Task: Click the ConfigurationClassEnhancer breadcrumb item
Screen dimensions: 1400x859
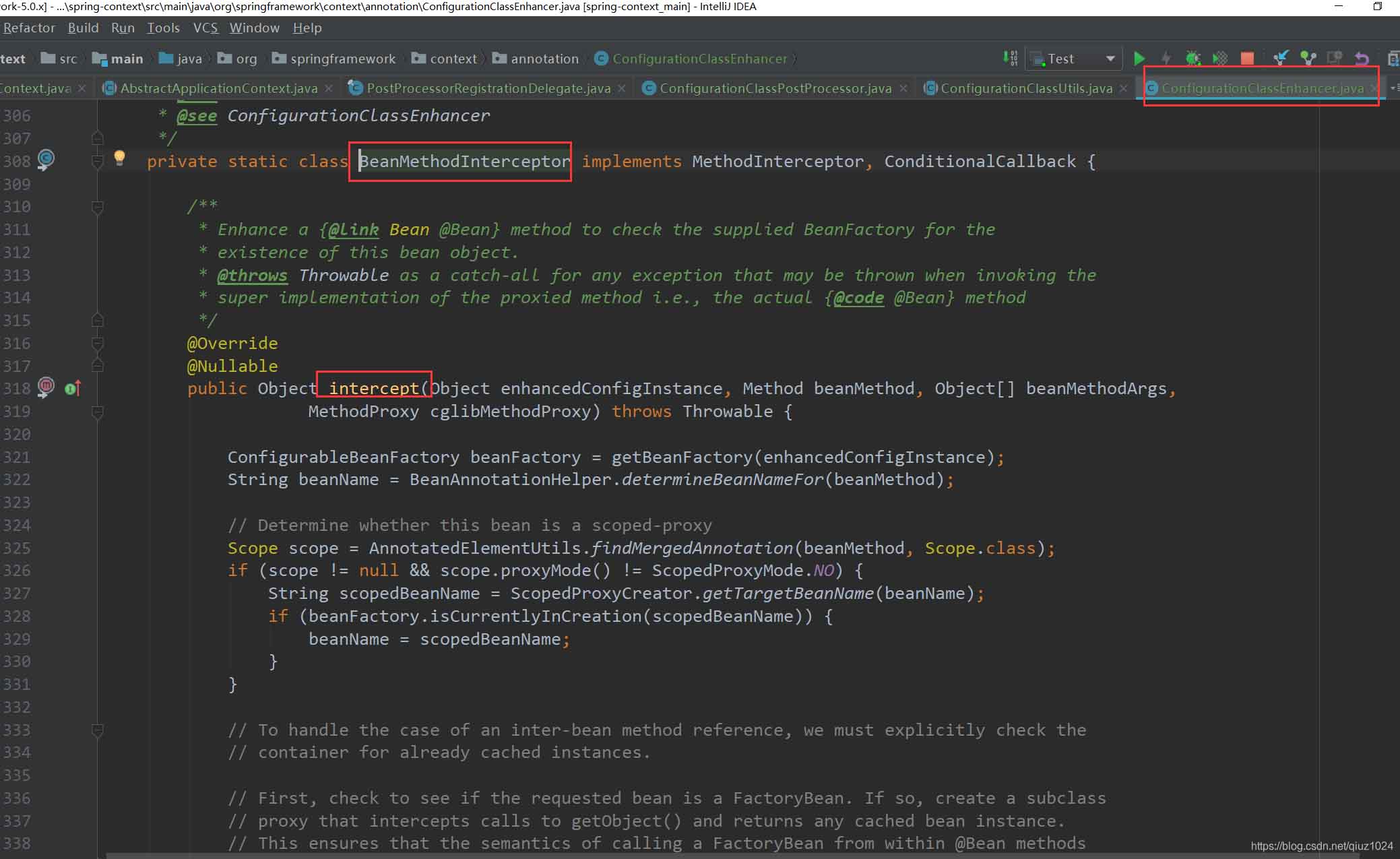Action: pos(699,59)
